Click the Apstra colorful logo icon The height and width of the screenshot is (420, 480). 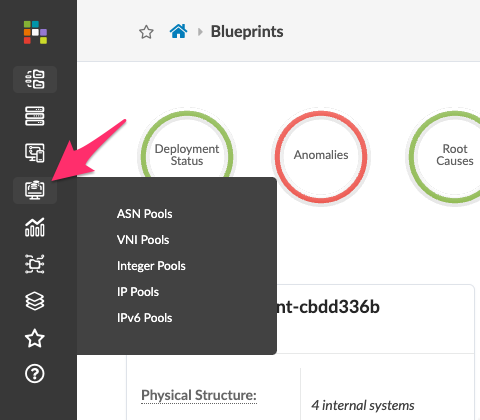[x=35, y=32]
